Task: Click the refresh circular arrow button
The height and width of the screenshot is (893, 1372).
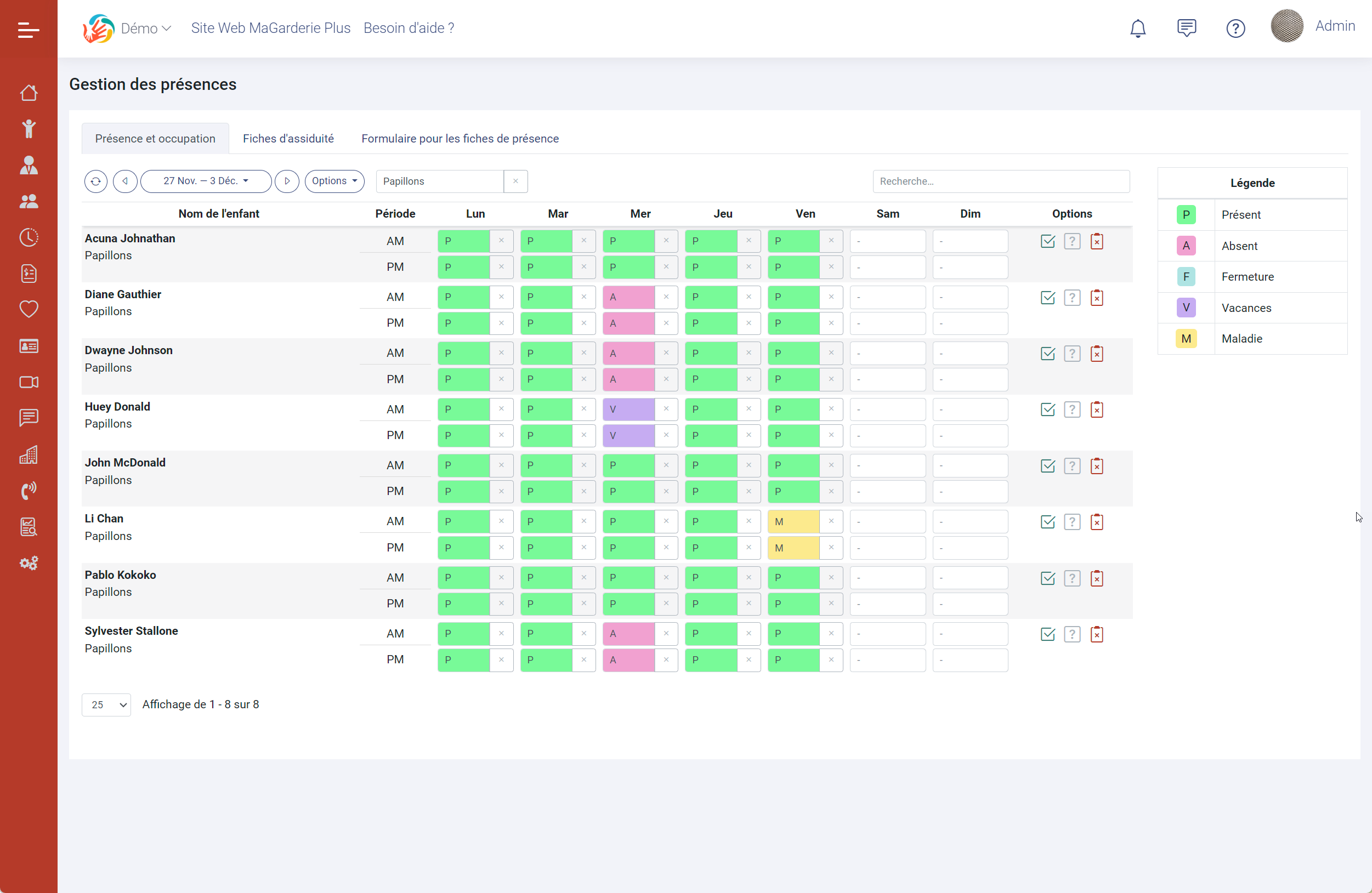Action: click(x=96, y=181)
